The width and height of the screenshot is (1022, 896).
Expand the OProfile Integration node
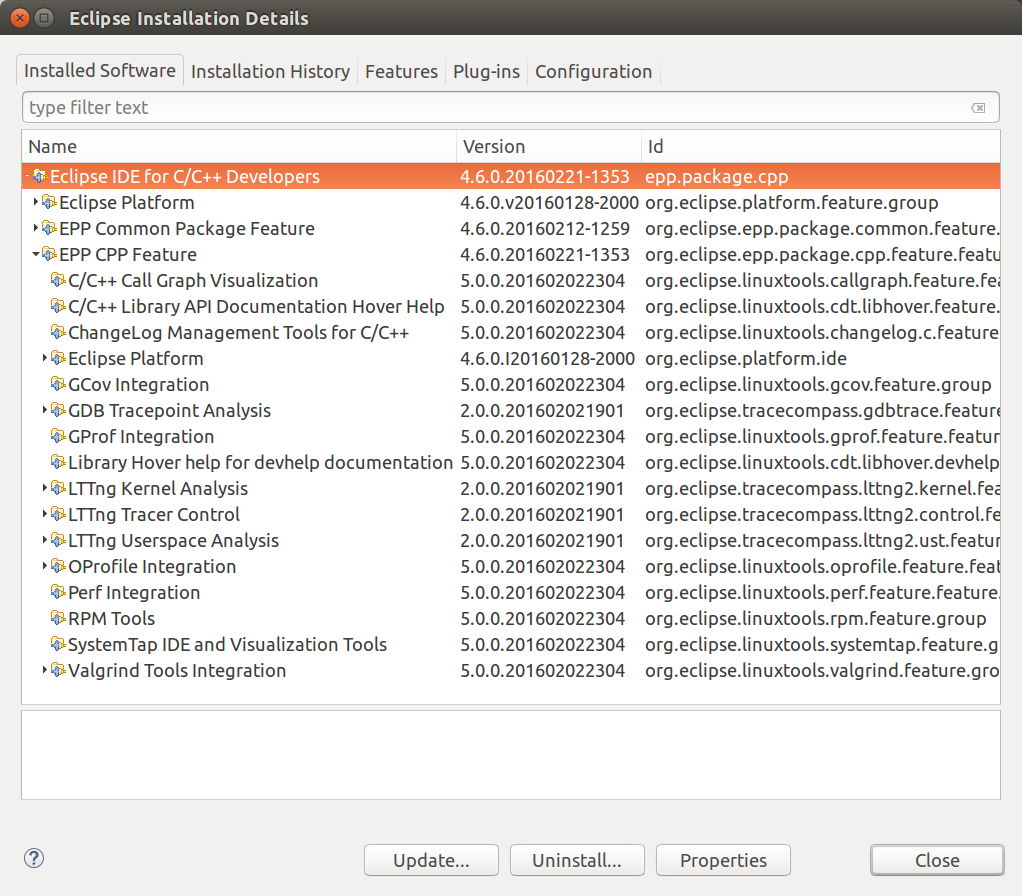pyautogui.click(x=44, y=566)
